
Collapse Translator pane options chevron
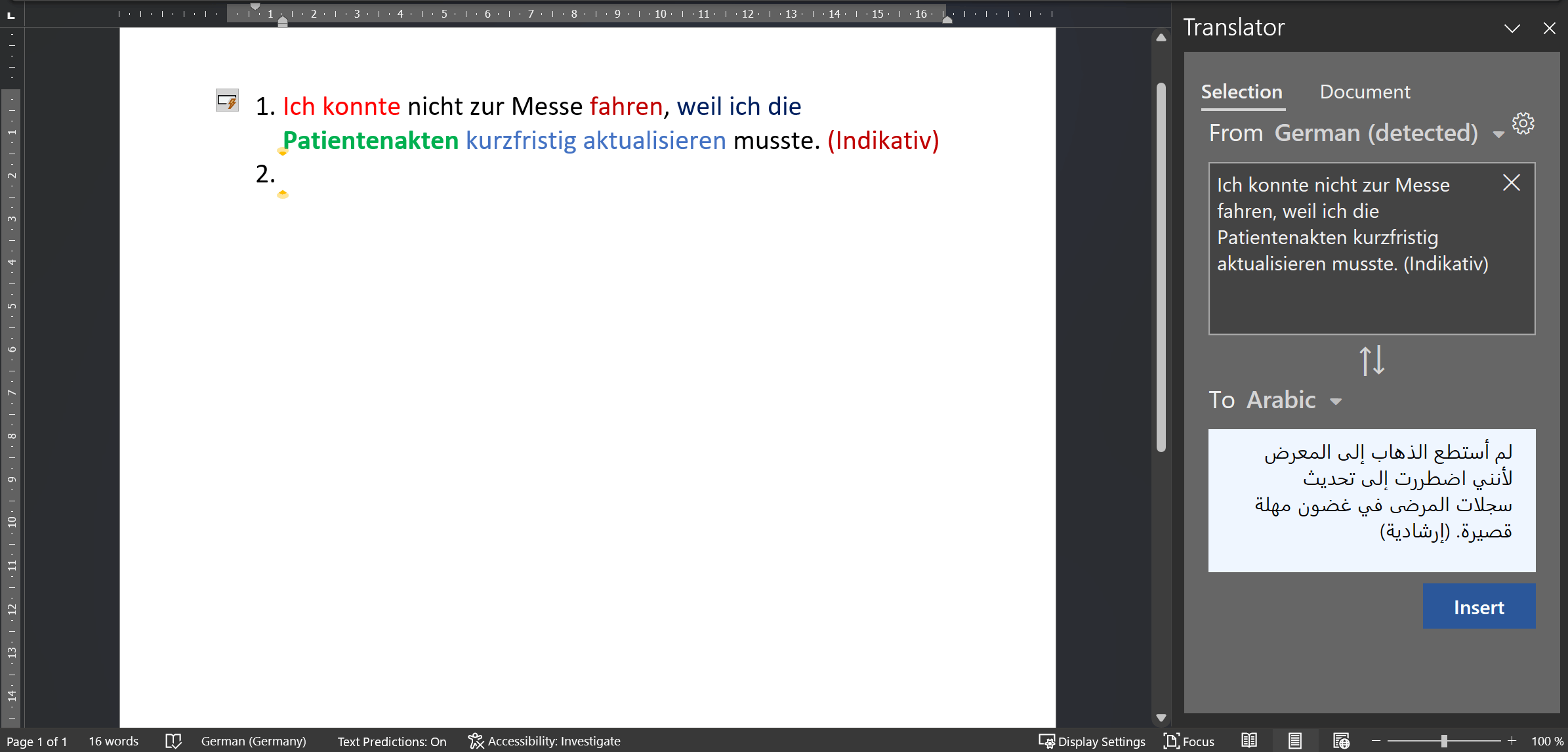[1512, 28]
